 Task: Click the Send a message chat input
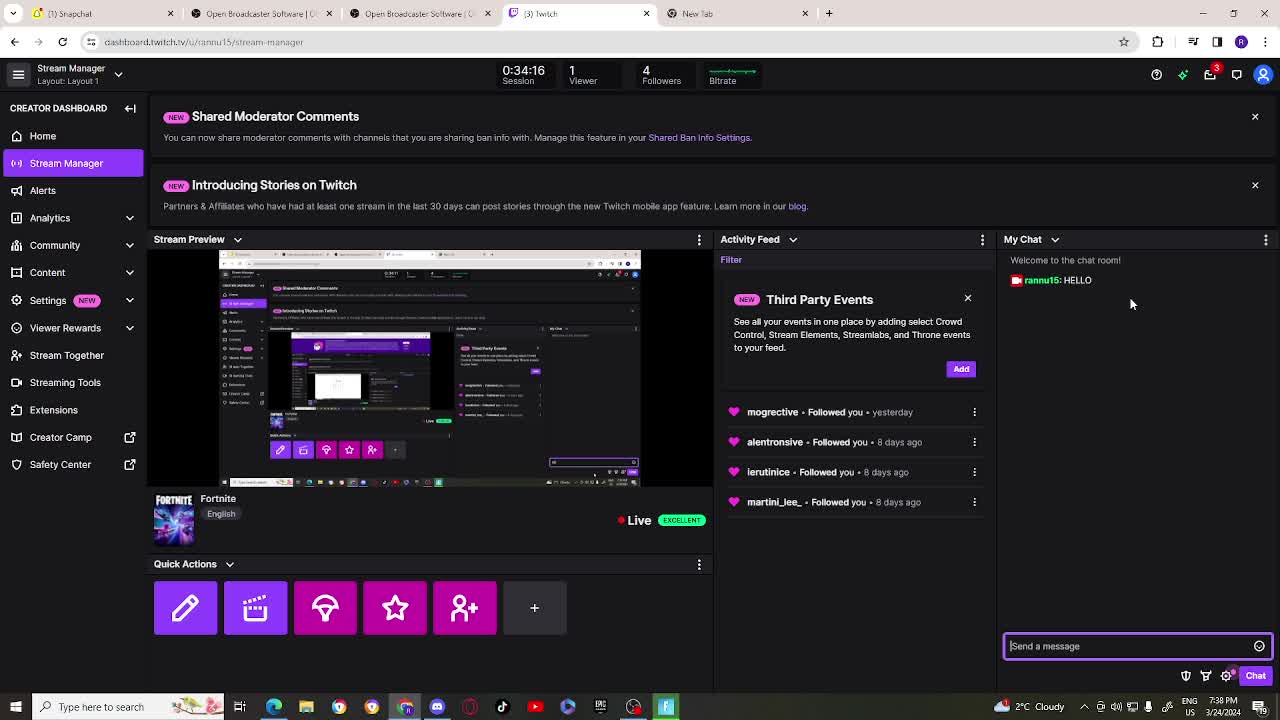(1138, 646)
